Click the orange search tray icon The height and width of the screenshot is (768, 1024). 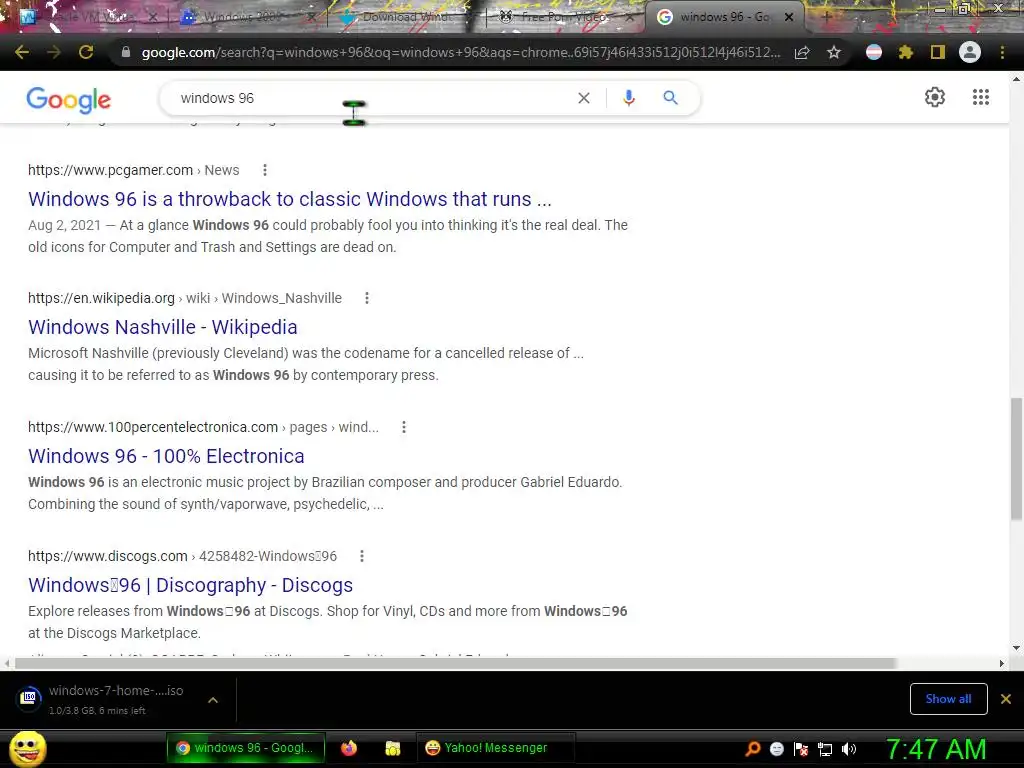[753, 749]
